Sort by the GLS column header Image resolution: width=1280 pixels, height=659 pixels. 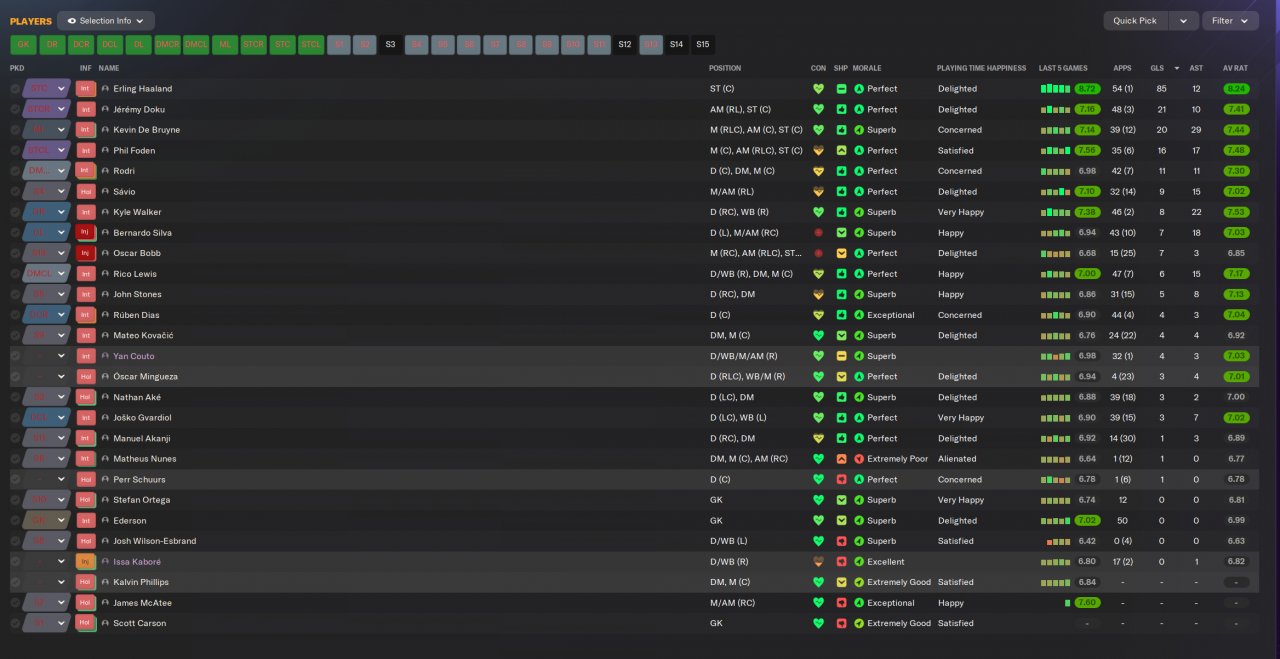point(1157,68)
